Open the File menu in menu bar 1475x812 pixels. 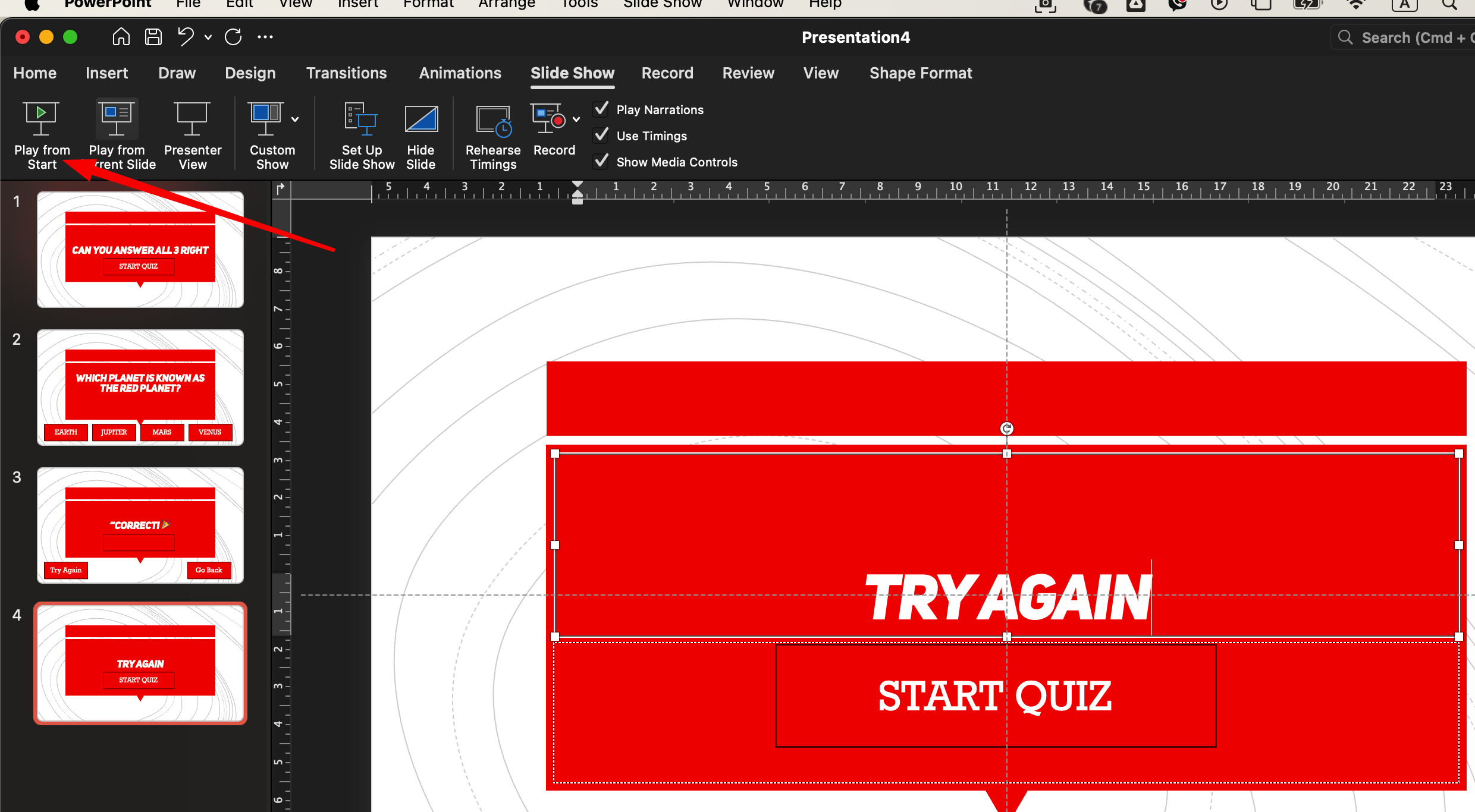pos(188,4)
